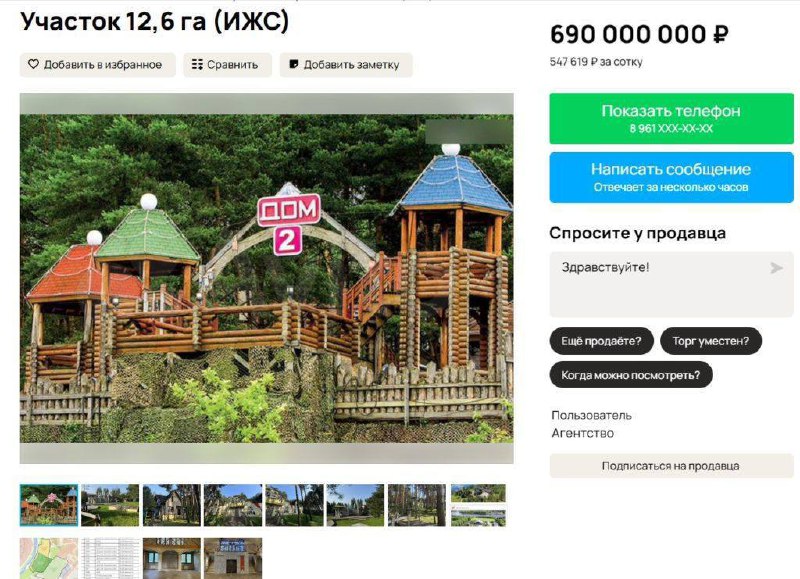Open the fourth house photo thumbnail
This screenshot has height=579, width=800.
[x=233, y=505]
